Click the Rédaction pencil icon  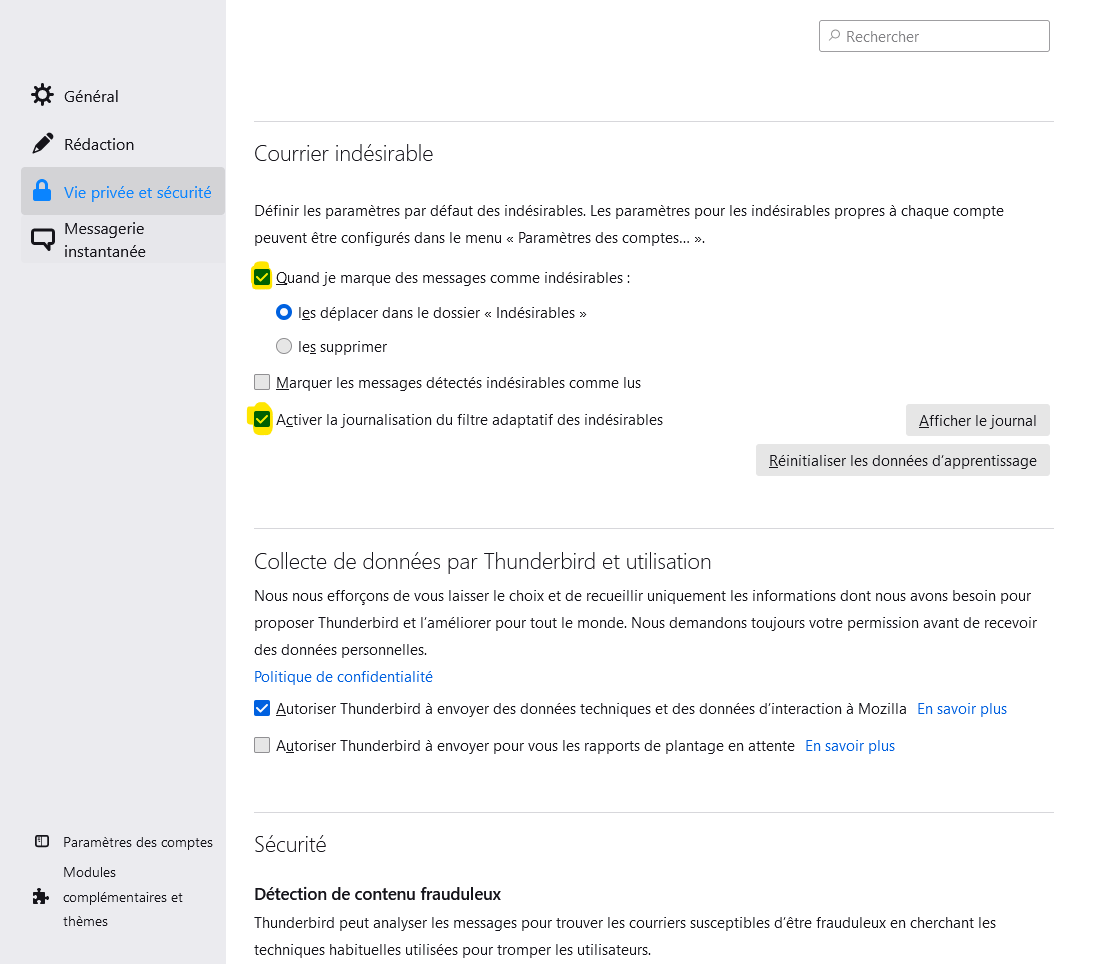[42, 144]
